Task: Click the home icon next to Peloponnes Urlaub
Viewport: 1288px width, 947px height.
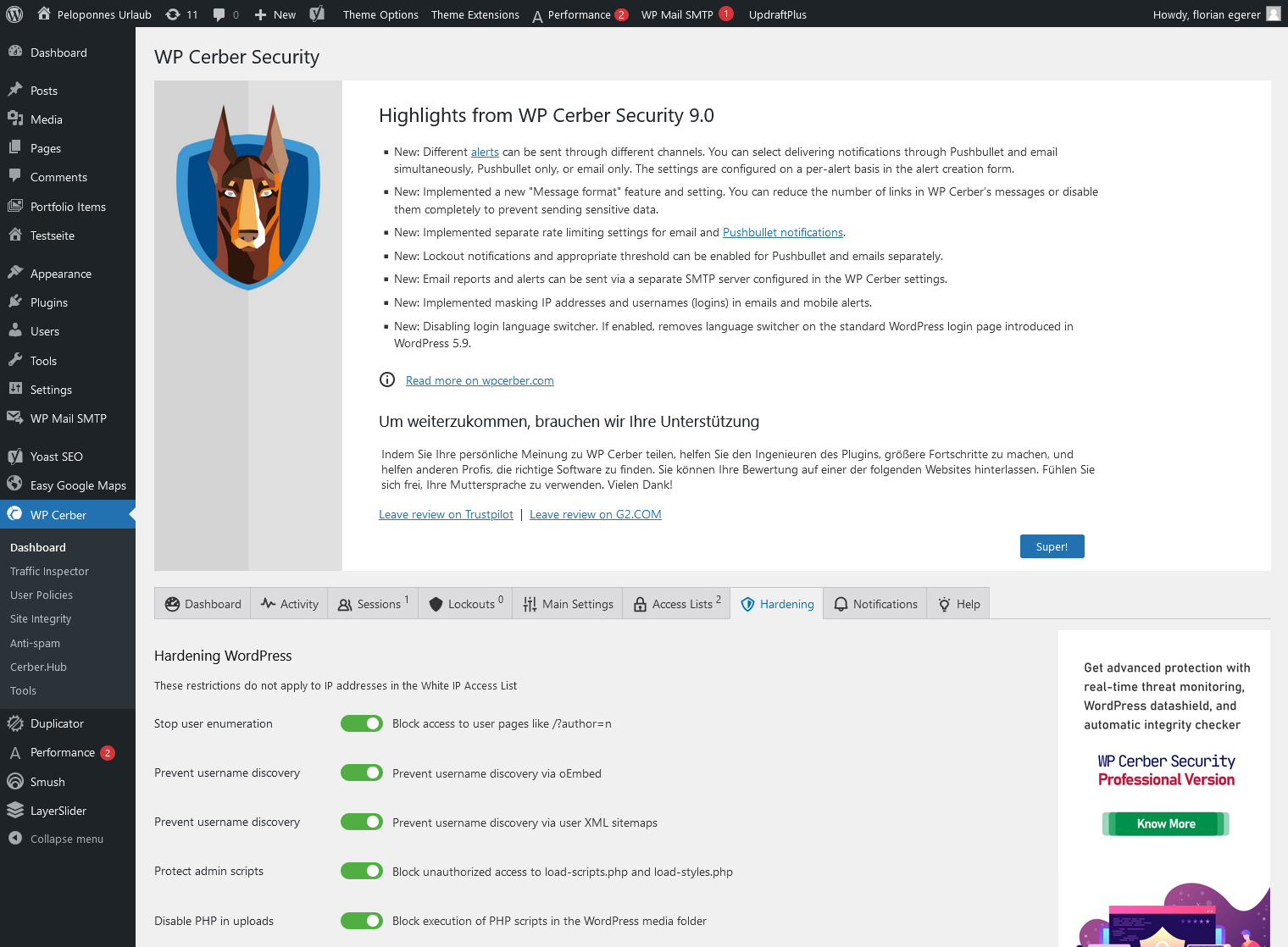Action: click(44, 14)
